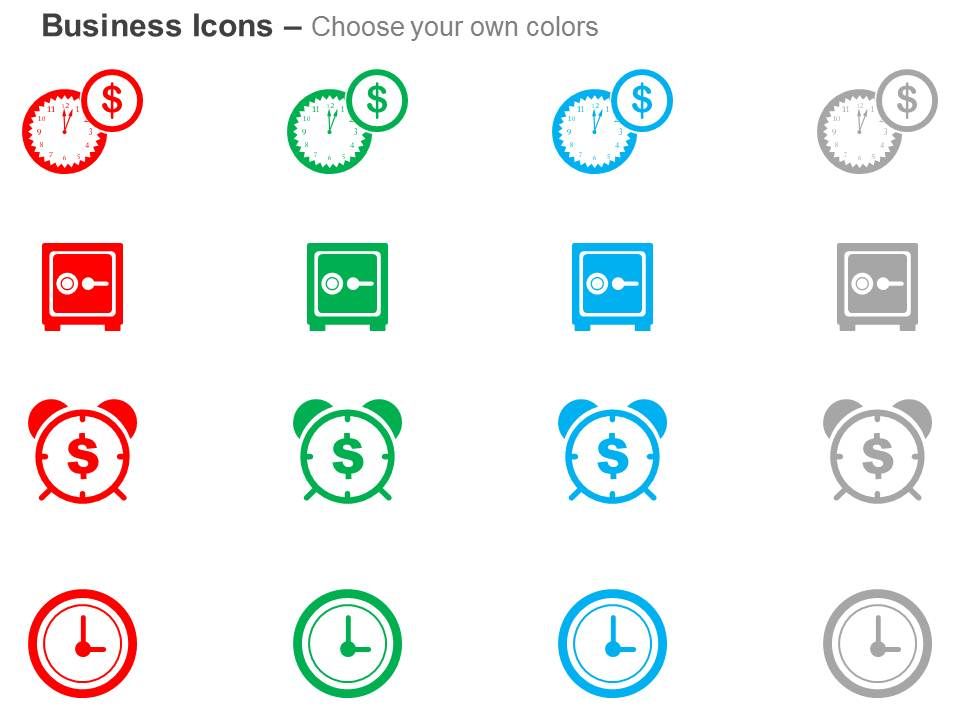Click the blue clock with dollar coin icon
960x720 pixels.
coord(612,122)
